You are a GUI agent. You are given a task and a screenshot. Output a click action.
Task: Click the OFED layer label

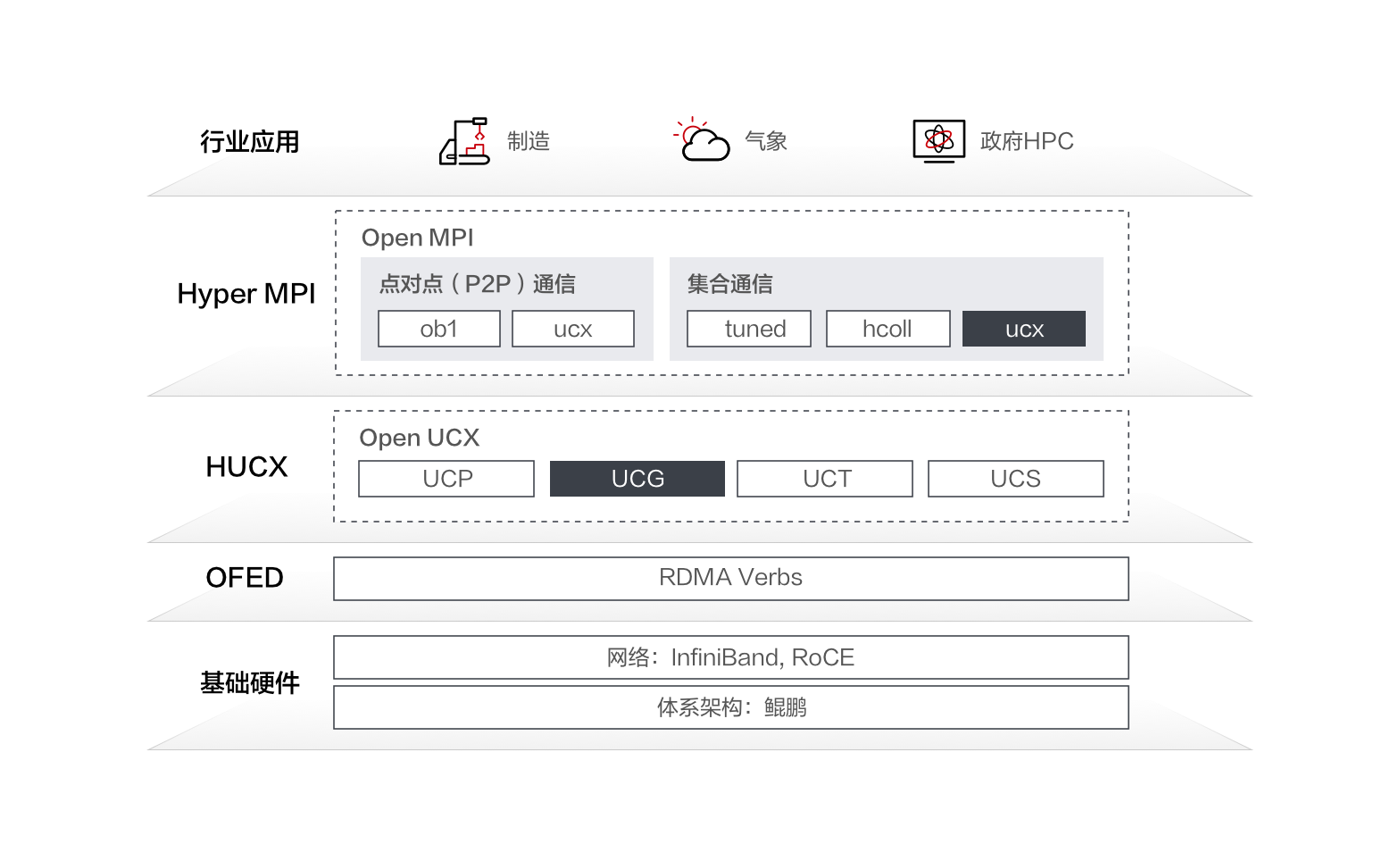[245, 578]
